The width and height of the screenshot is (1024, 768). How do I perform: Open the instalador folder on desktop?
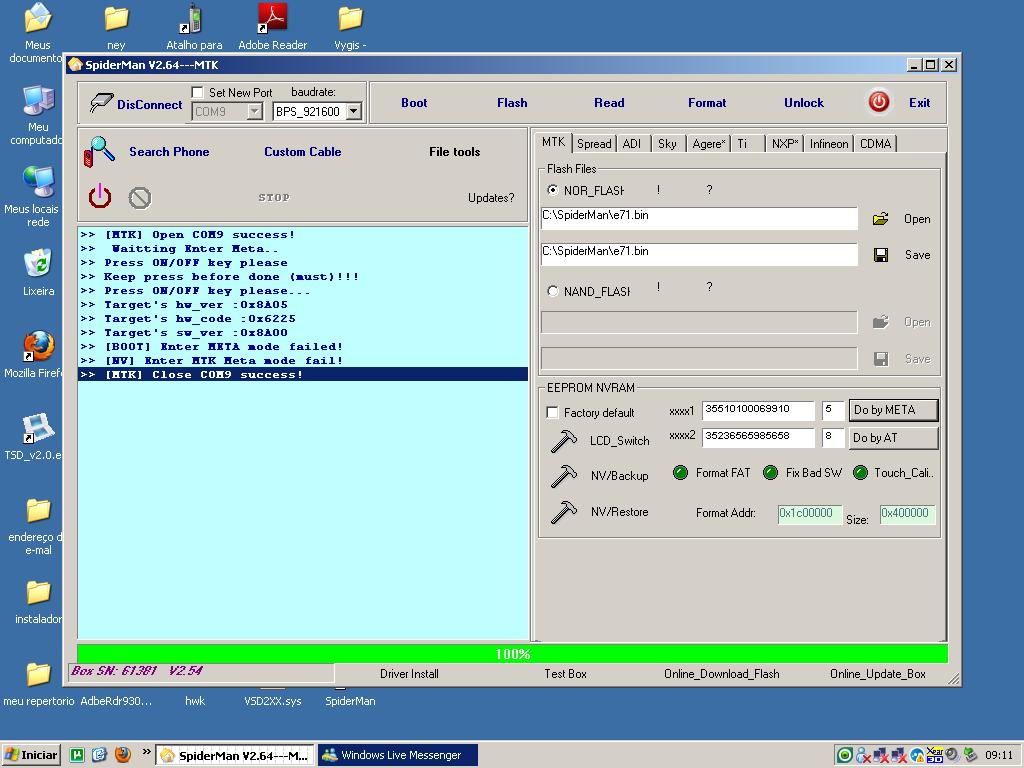tap(39, 601)
